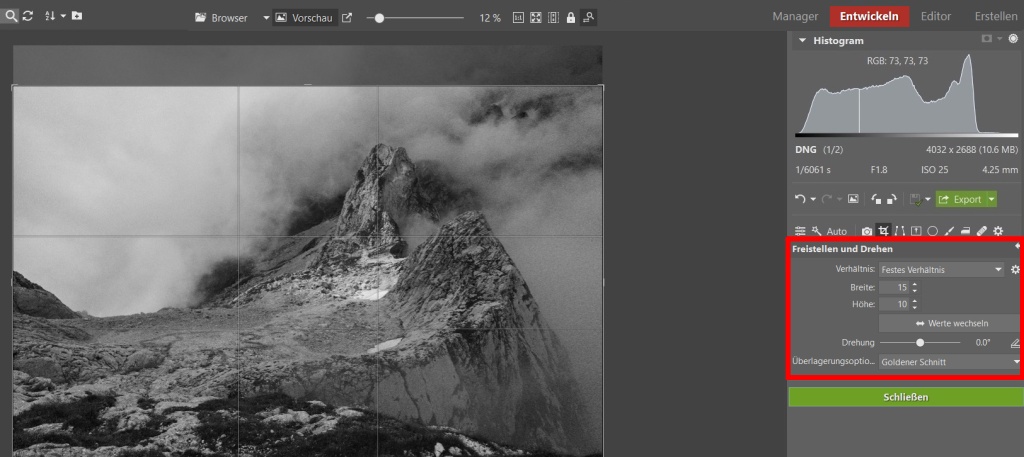Switch to the Editor tab

click(935, 17)
